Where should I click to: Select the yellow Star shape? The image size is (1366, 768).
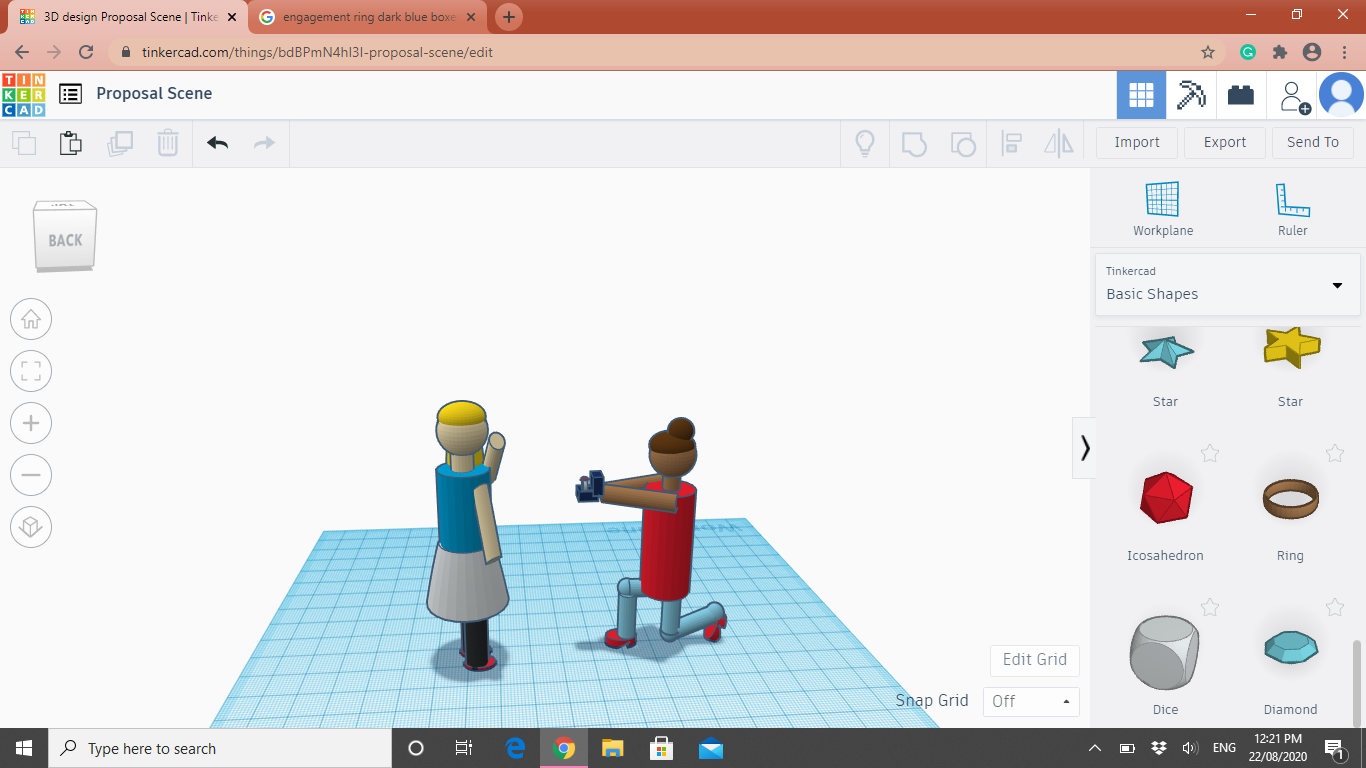point(1291,348)
